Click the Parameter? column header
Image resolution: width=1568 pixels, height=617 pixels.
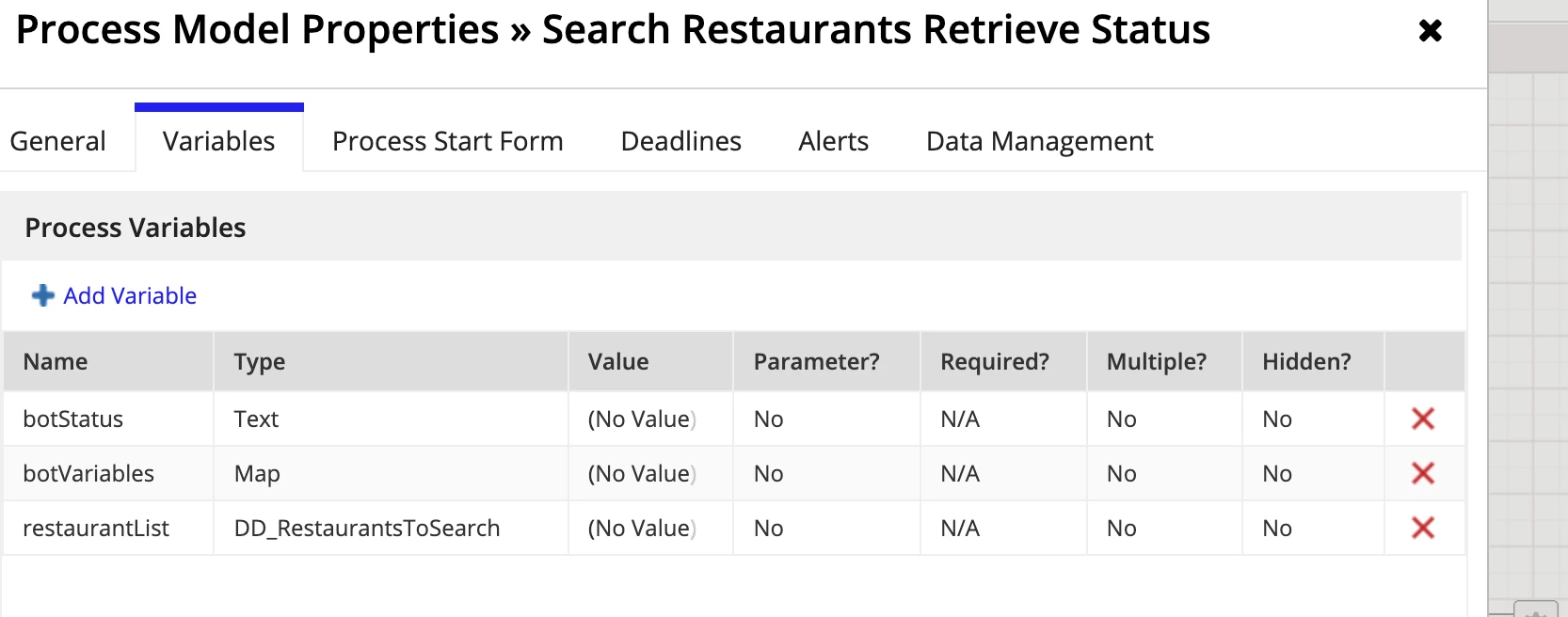point(817,361)
